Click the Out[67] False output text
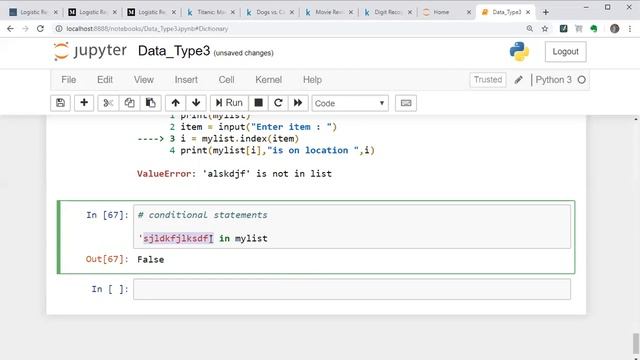 pyautogui.click(x=151, y=260)
